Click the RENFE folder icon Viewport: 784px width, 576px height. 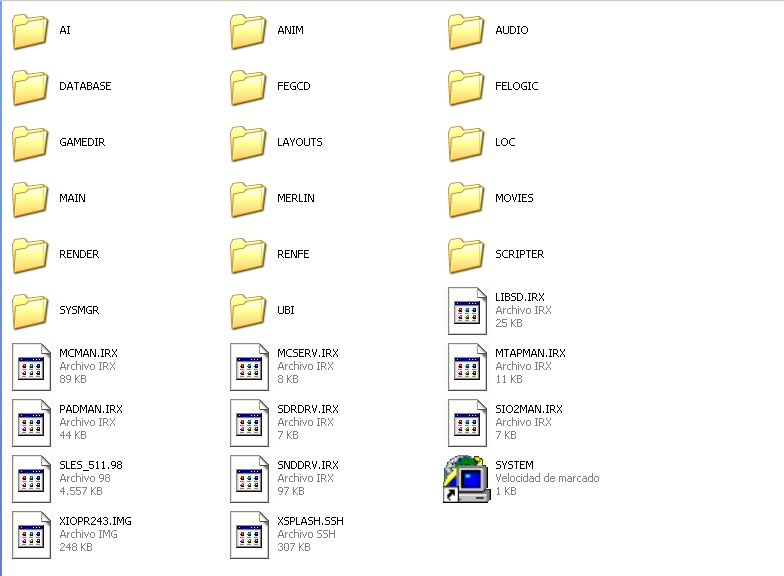pos(248,256)
